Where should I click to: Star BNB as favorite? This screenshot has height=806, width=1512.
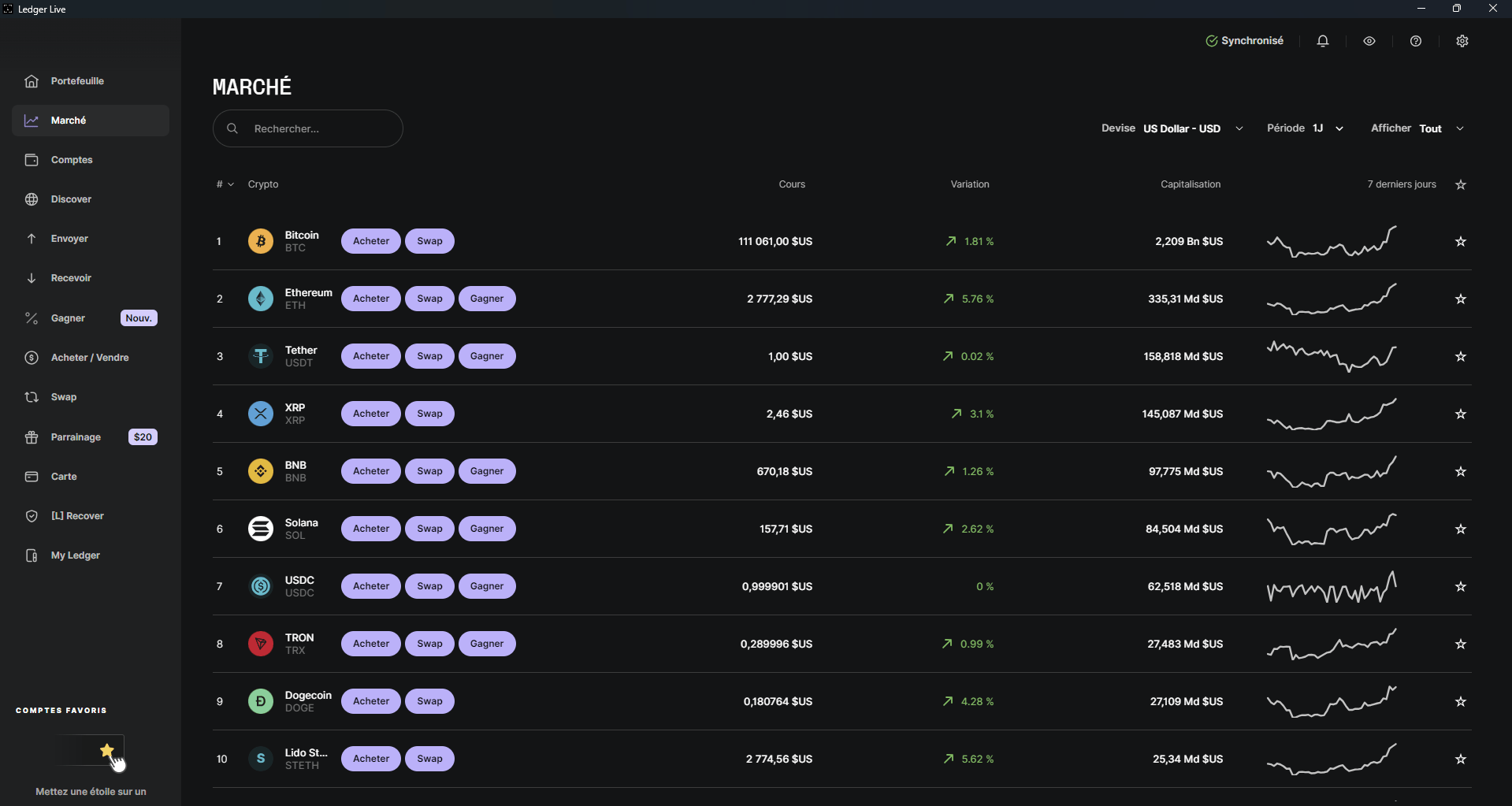1461,471
